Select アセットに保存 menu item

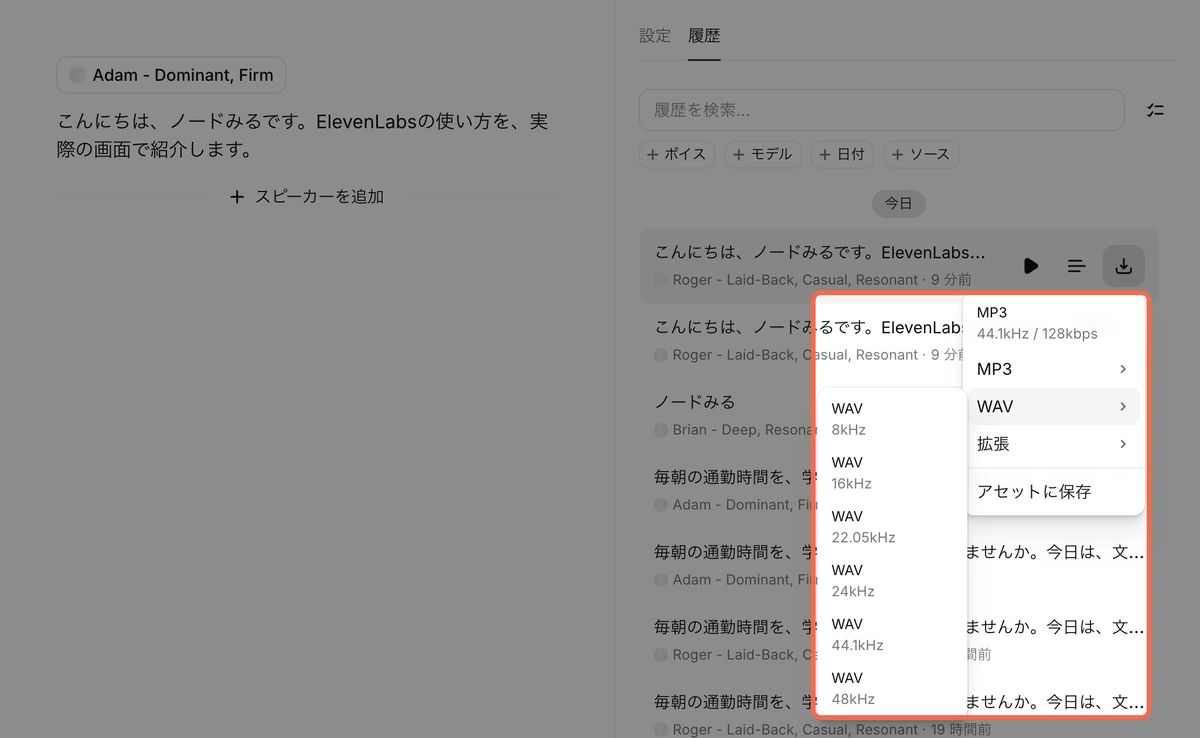click(1054, 492)
